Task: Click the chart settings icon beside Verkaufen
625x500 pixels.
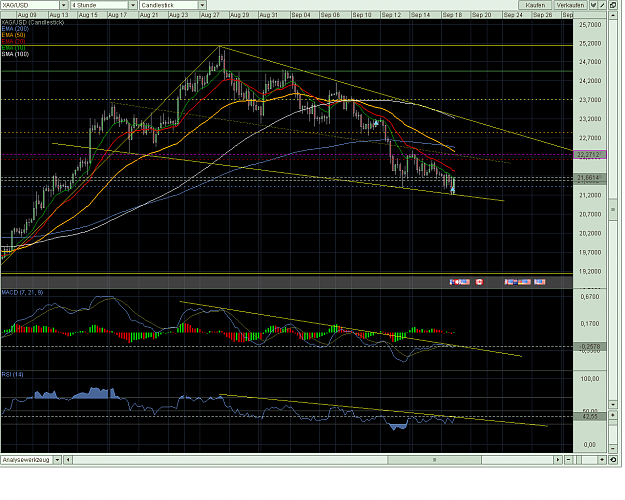Action: tap(594, 5)
